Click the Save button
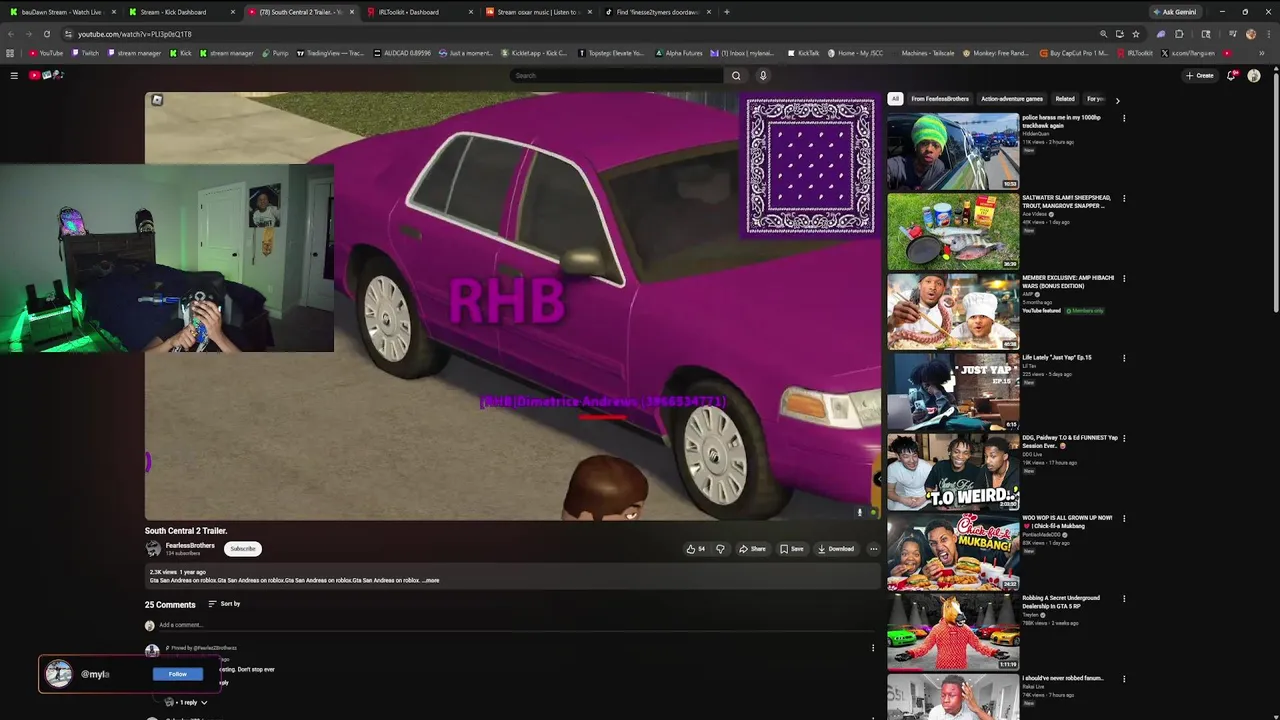This screenshot has height=720, width=1280. coord(792,549)
